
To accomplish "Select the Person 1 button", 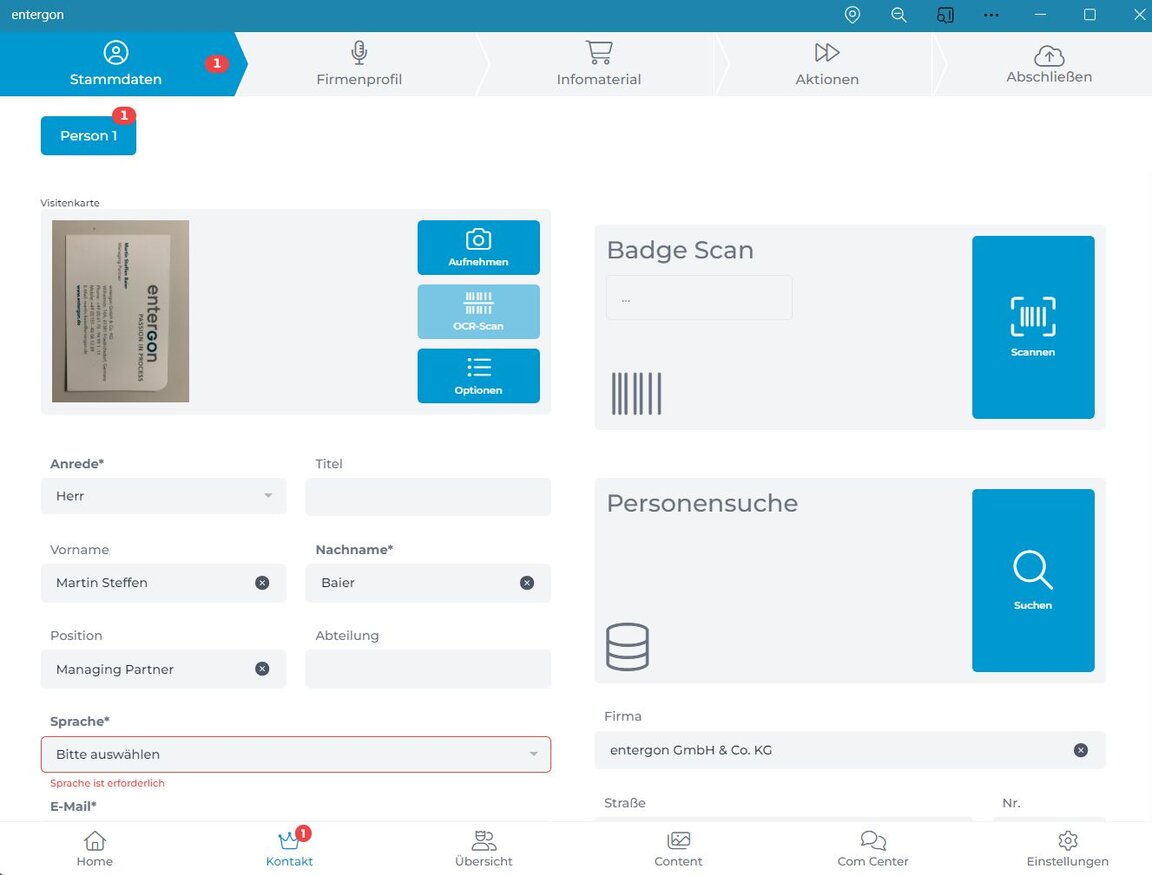I will [x=88, y=136].
